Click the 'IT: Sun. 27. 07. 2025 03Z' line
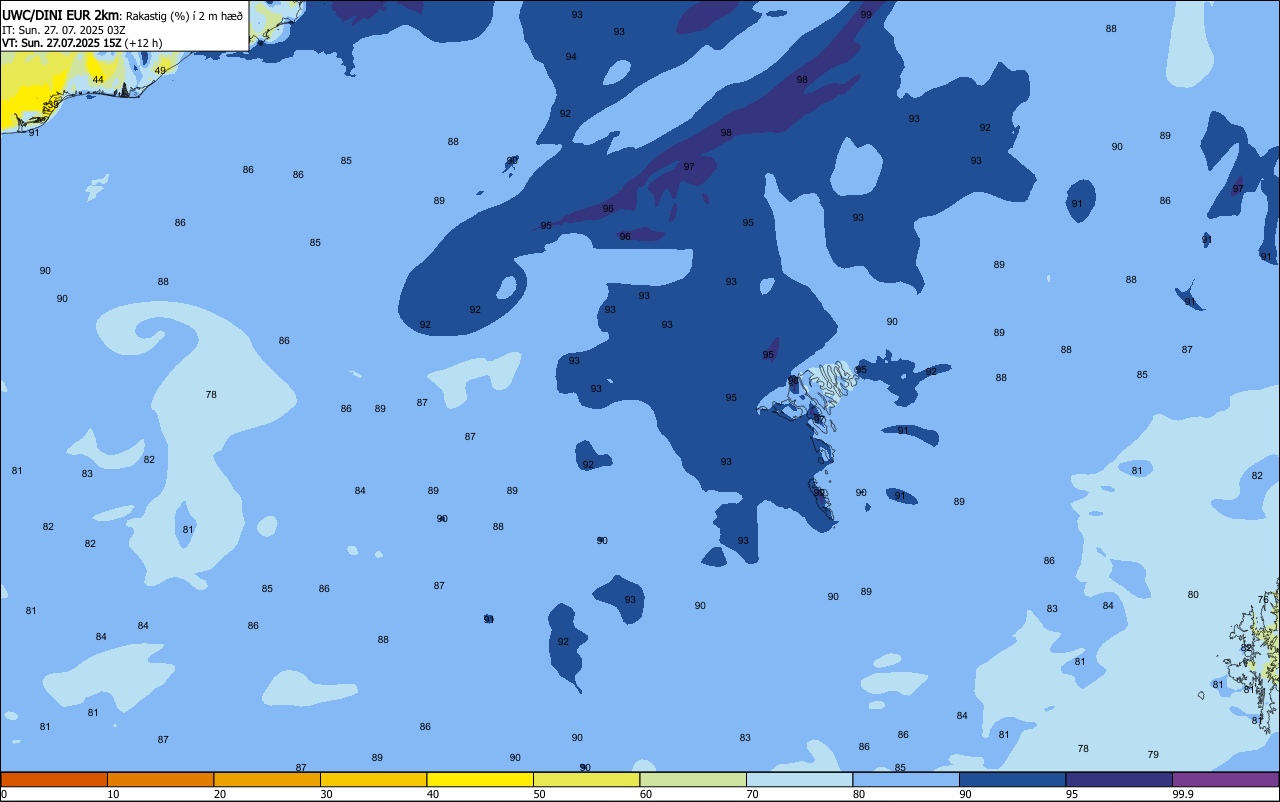 [63, 30]
